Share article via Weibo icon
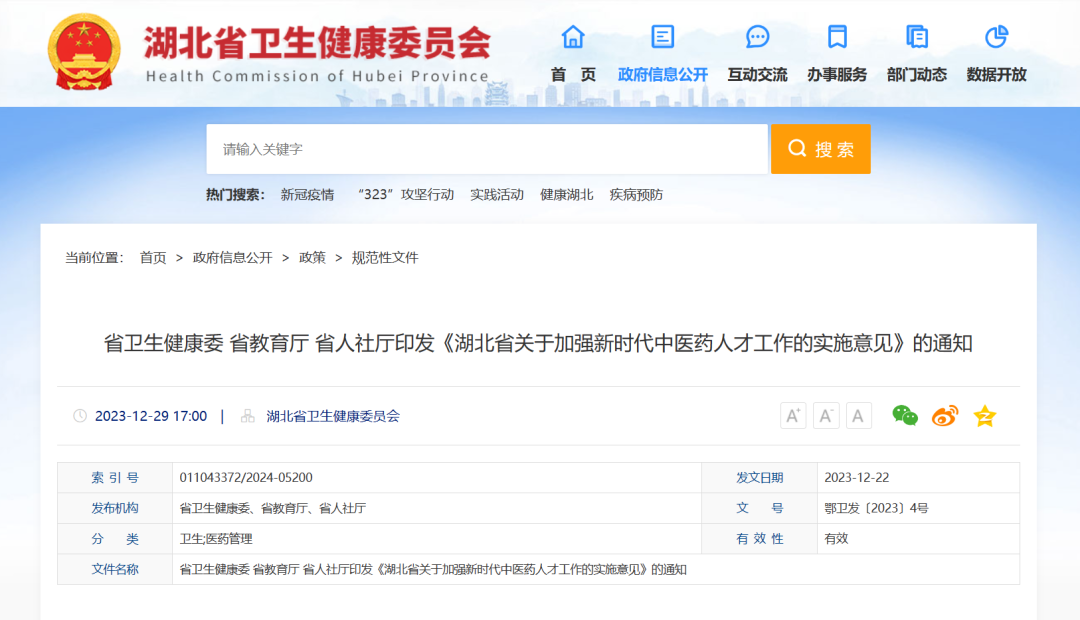The height and width of the screenshot is (620, 1080). coord(945,415)
